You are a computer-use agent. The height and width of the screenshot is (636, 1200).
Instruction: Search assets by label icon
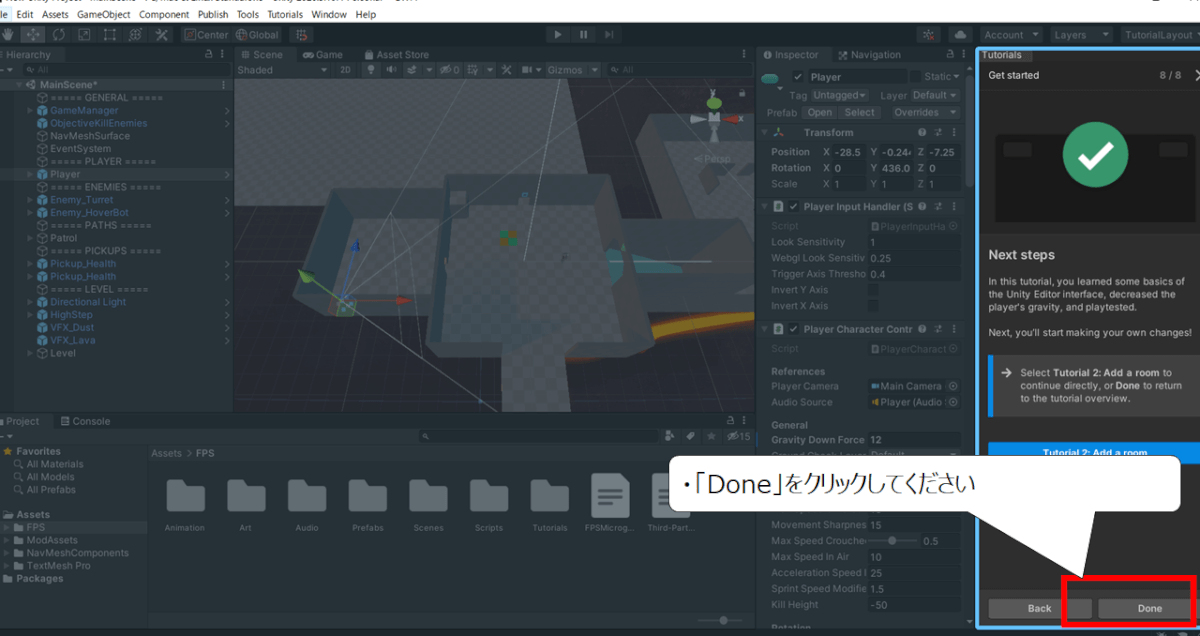click(690, 436)
